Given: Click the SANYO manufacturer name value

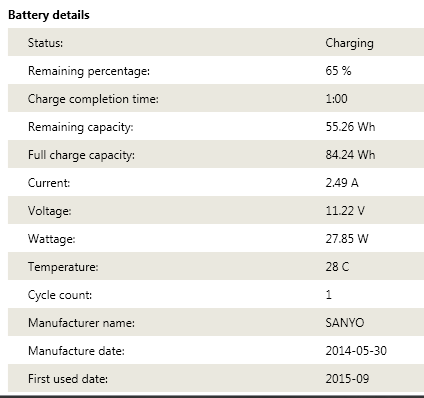Looking at the screenshot, I should pos(345,323).
